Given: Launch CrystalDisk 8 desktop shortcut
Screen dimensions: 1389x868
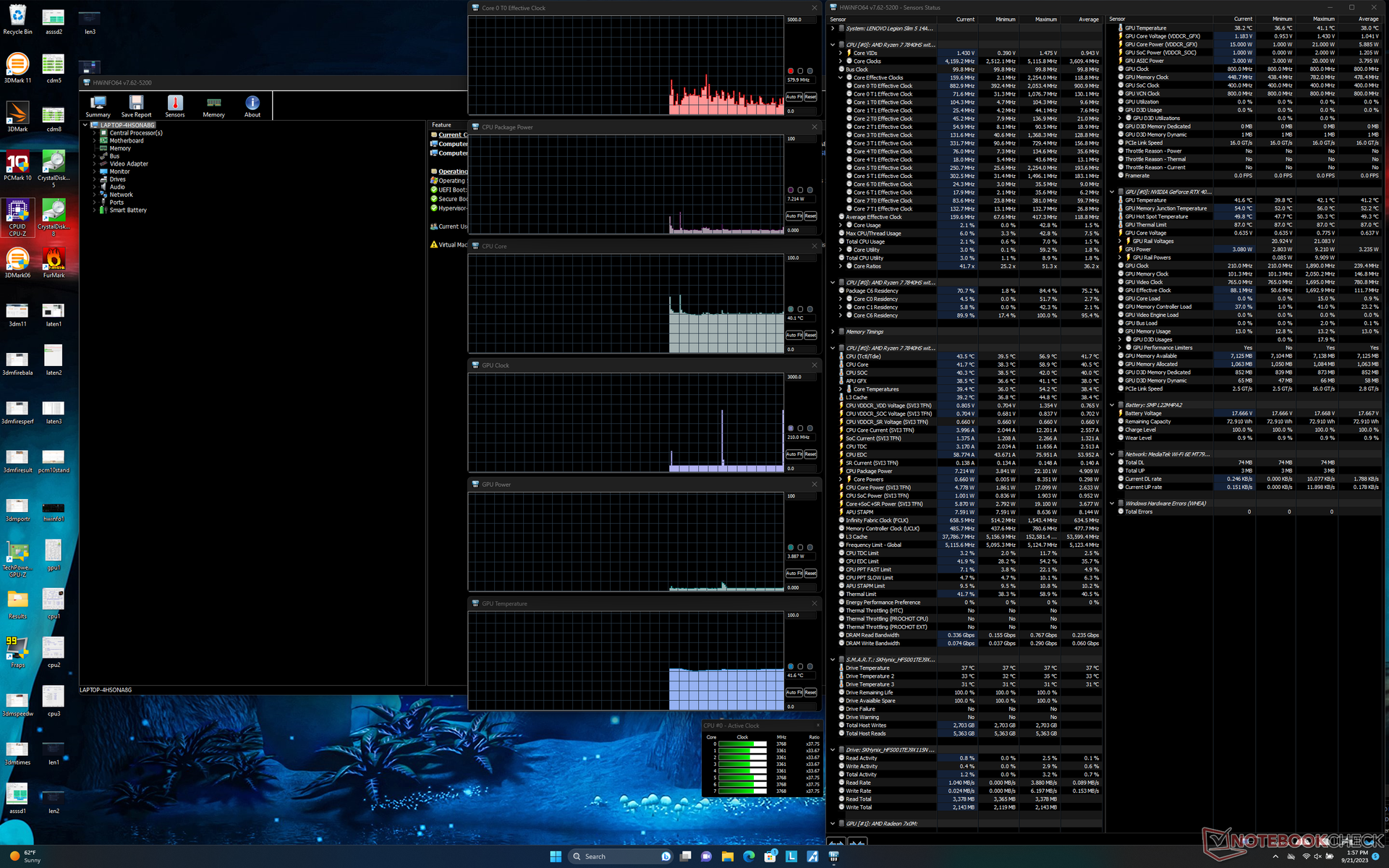Looking at the screenshot, I should 54,217.
